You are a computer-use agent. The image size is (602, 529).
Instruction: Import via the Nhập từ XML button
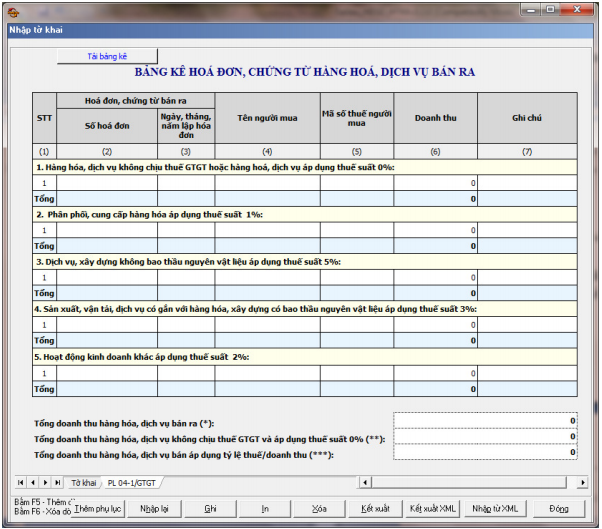click(x=495, y=508)
